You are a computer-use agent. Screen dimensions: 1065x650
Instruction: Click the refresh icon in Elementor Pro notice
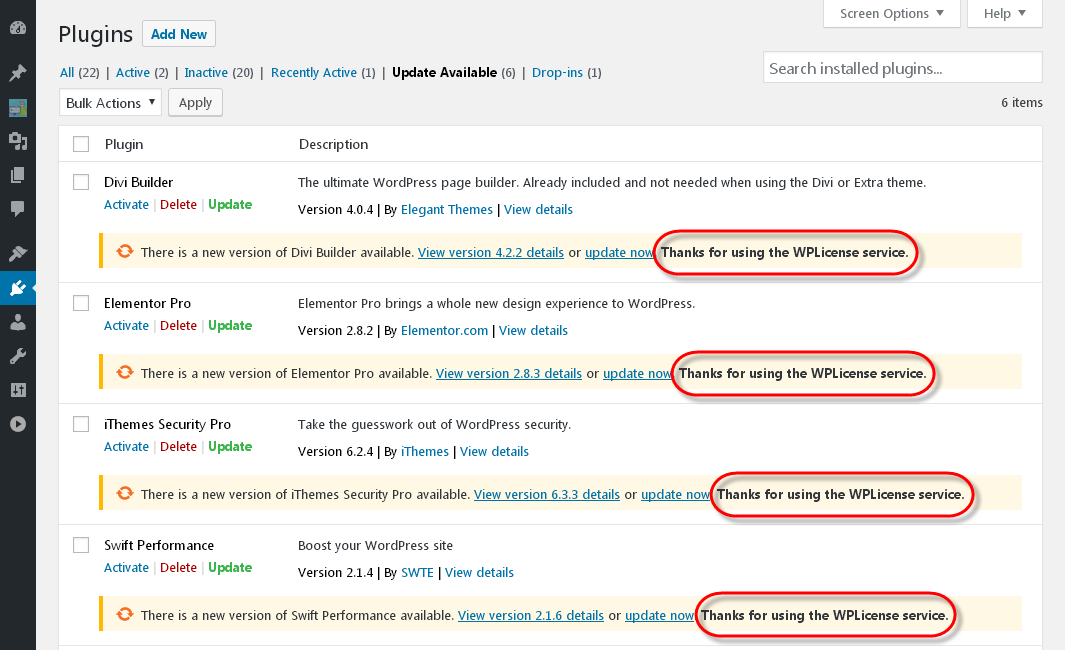pyautogui.click(x=124, y=372)
